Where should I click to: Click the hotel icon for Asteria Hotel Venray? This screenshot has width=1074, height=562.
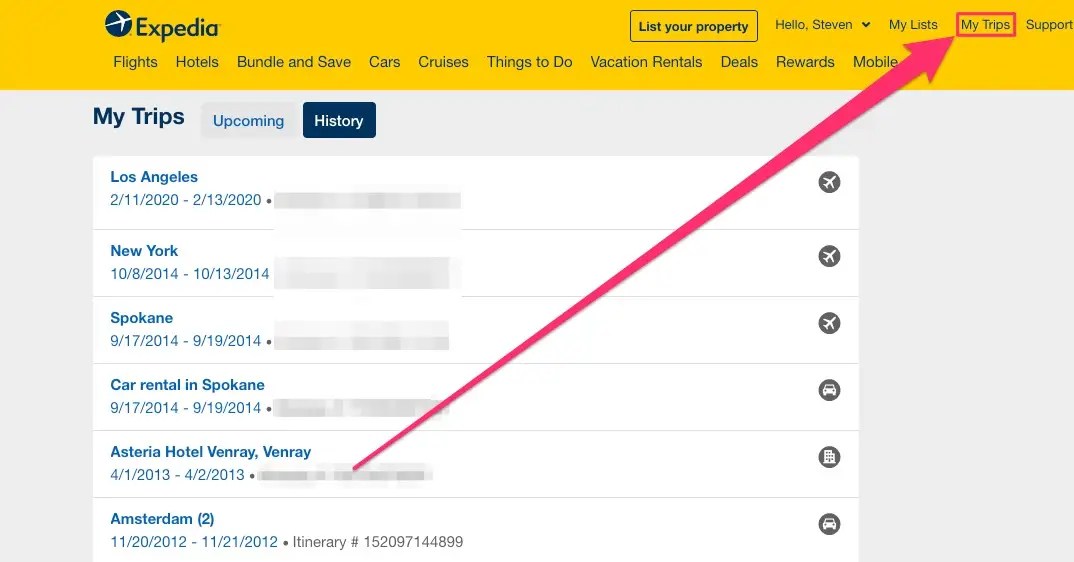[829, 457]
